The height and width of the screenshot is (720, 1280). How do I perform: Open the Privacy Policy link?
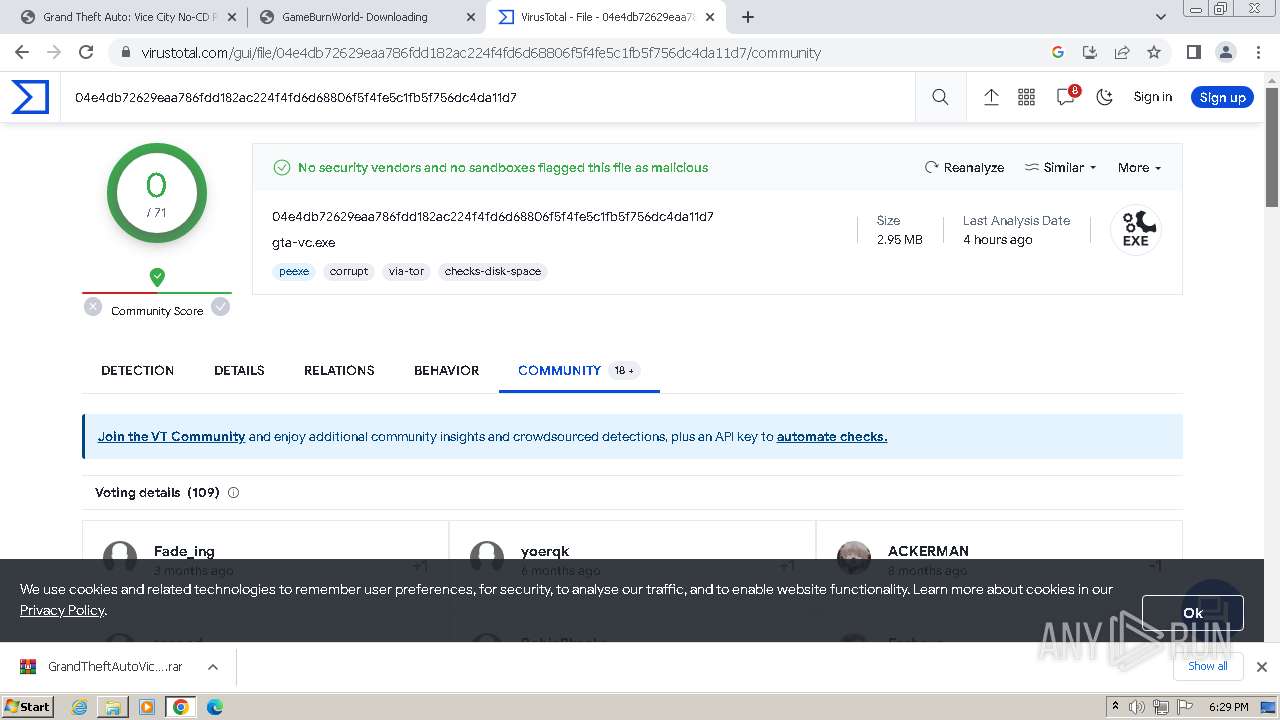(62, 610)
